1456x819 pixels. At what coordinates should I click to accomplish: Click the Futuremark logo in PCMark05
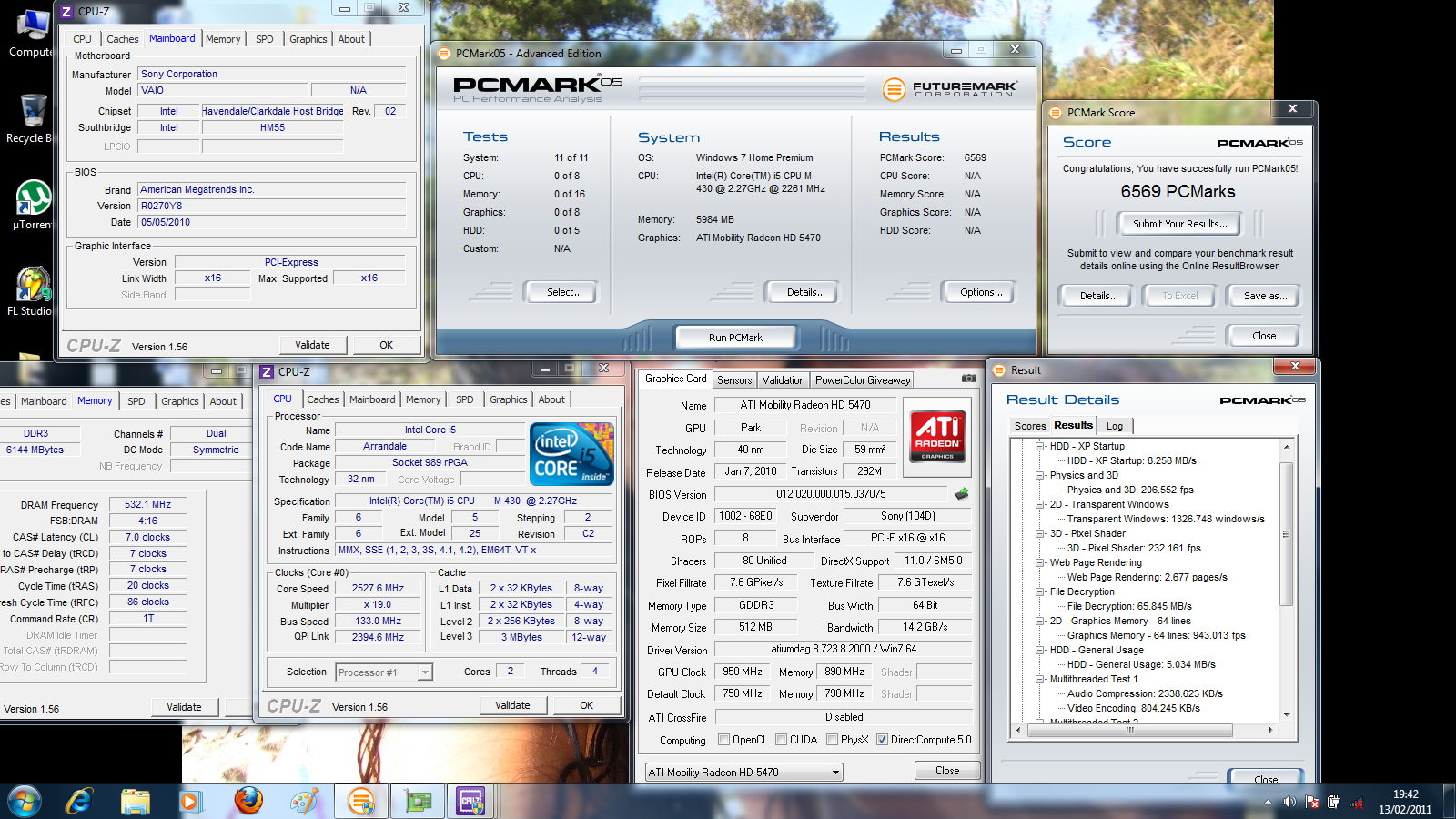[x=949, y=88]
